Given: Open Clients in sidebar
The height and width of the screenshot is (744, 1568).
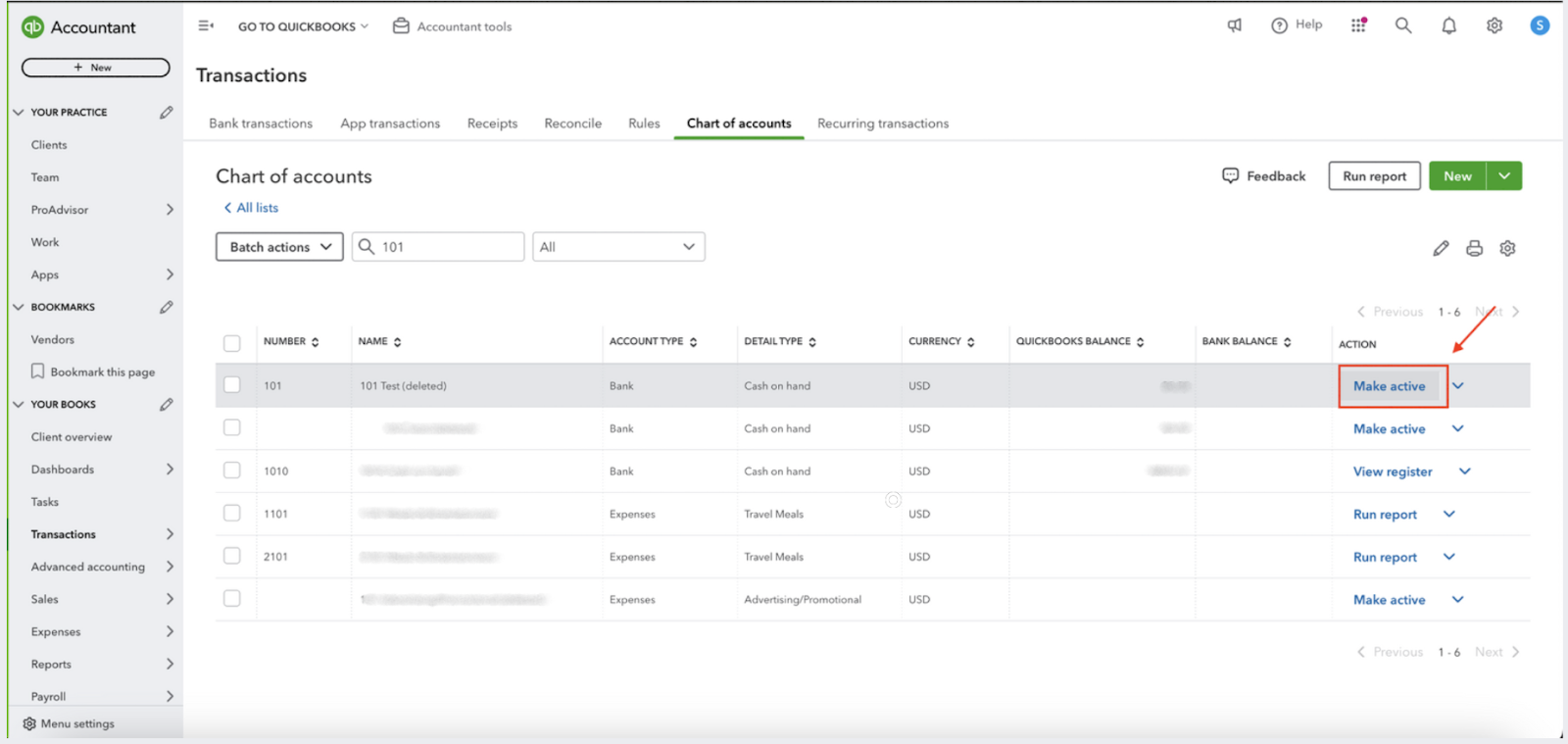Looking at the screenshot, I should pyautogui.click(x=49, y=144).
